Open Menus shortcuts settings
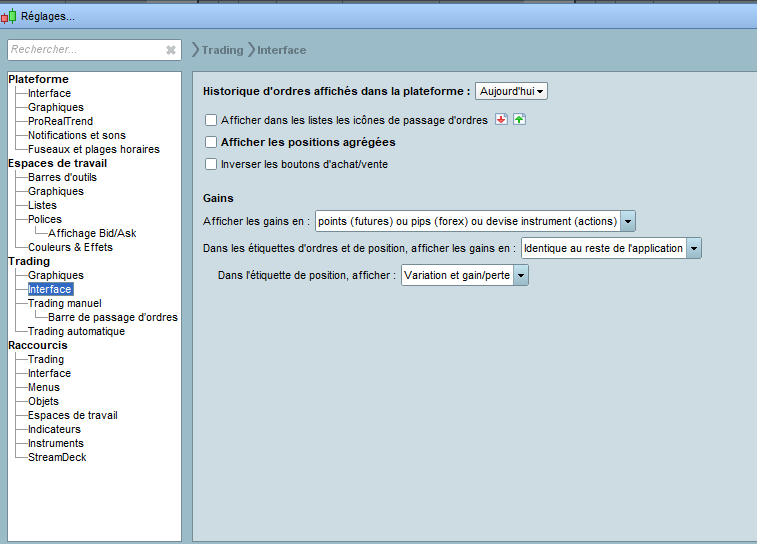 [x=44, y=387]
